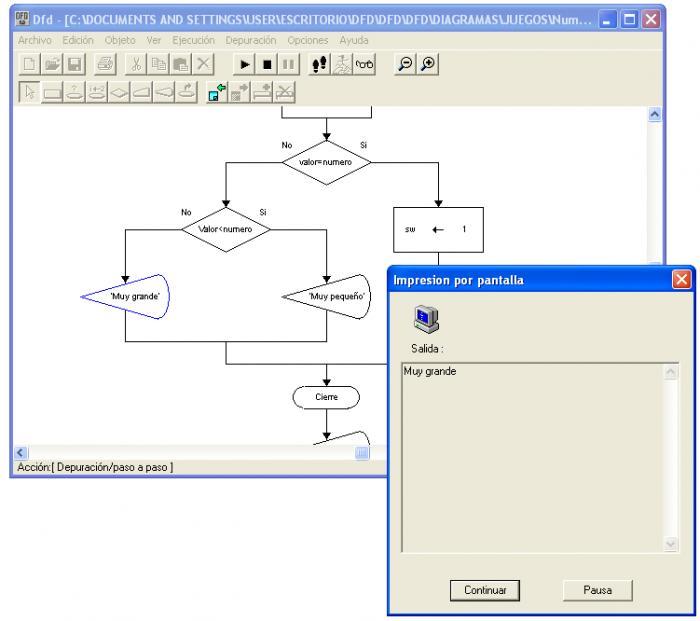Click the New diagram icon

click(29, 64)
